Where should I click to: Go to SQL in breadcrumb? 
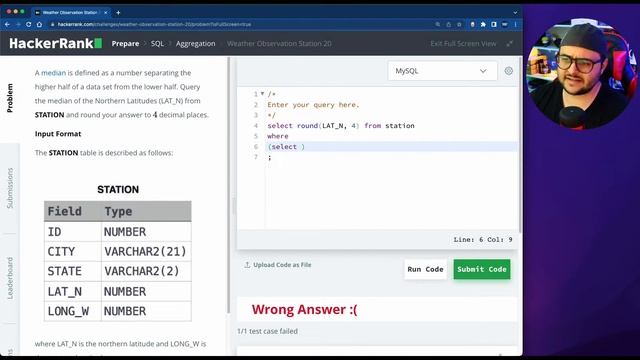point(157,44)
